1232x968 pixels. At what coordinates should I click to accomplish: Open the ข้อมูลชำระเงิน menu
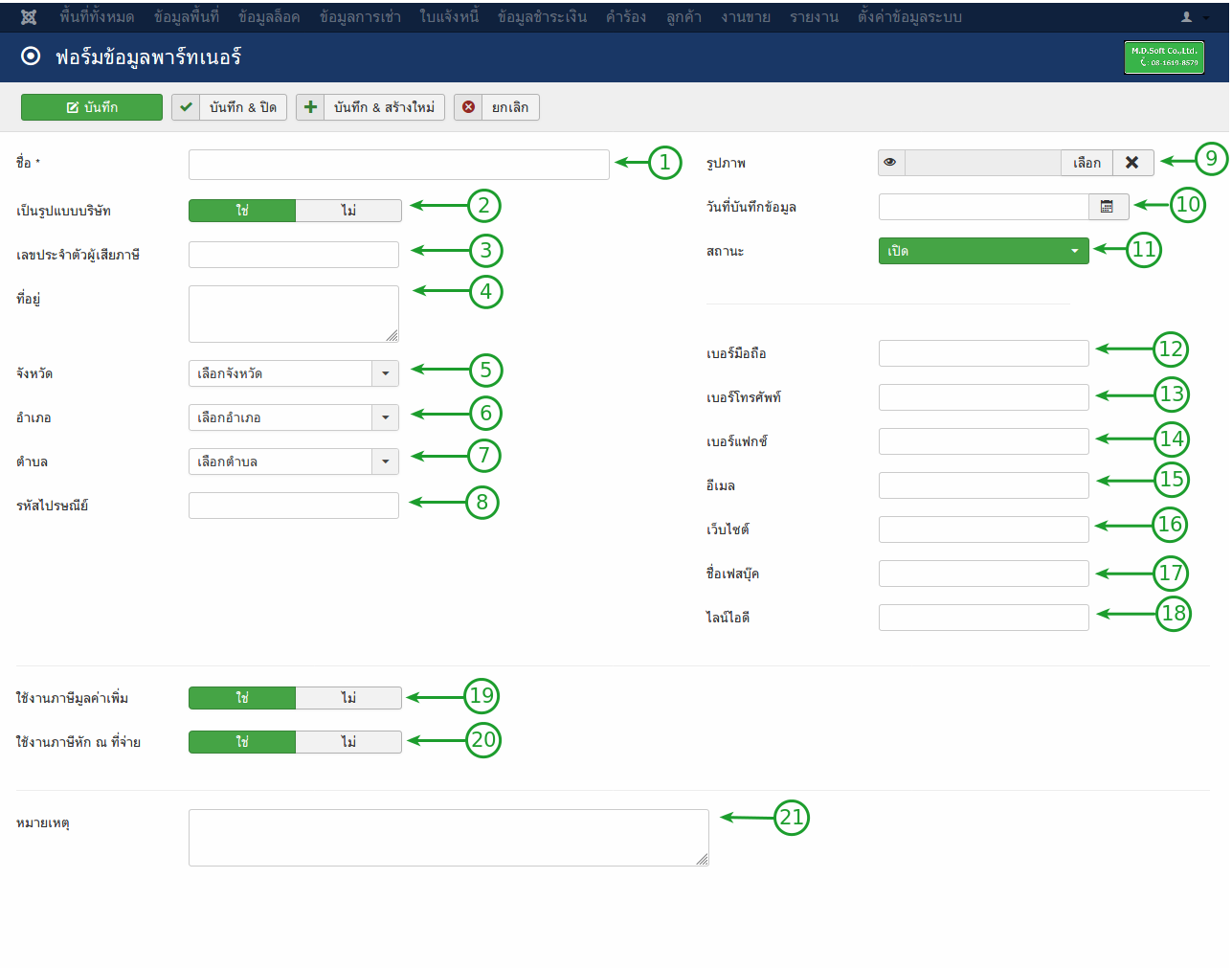coord(542,16)
